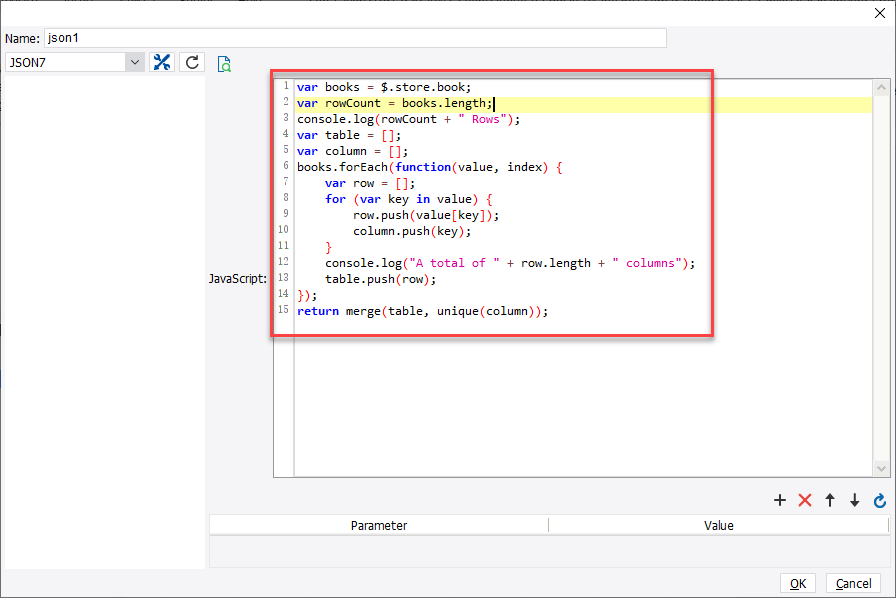Click the return merge statement on line 15
Viewport: 896px width, 598px height.
pos(420,310)
